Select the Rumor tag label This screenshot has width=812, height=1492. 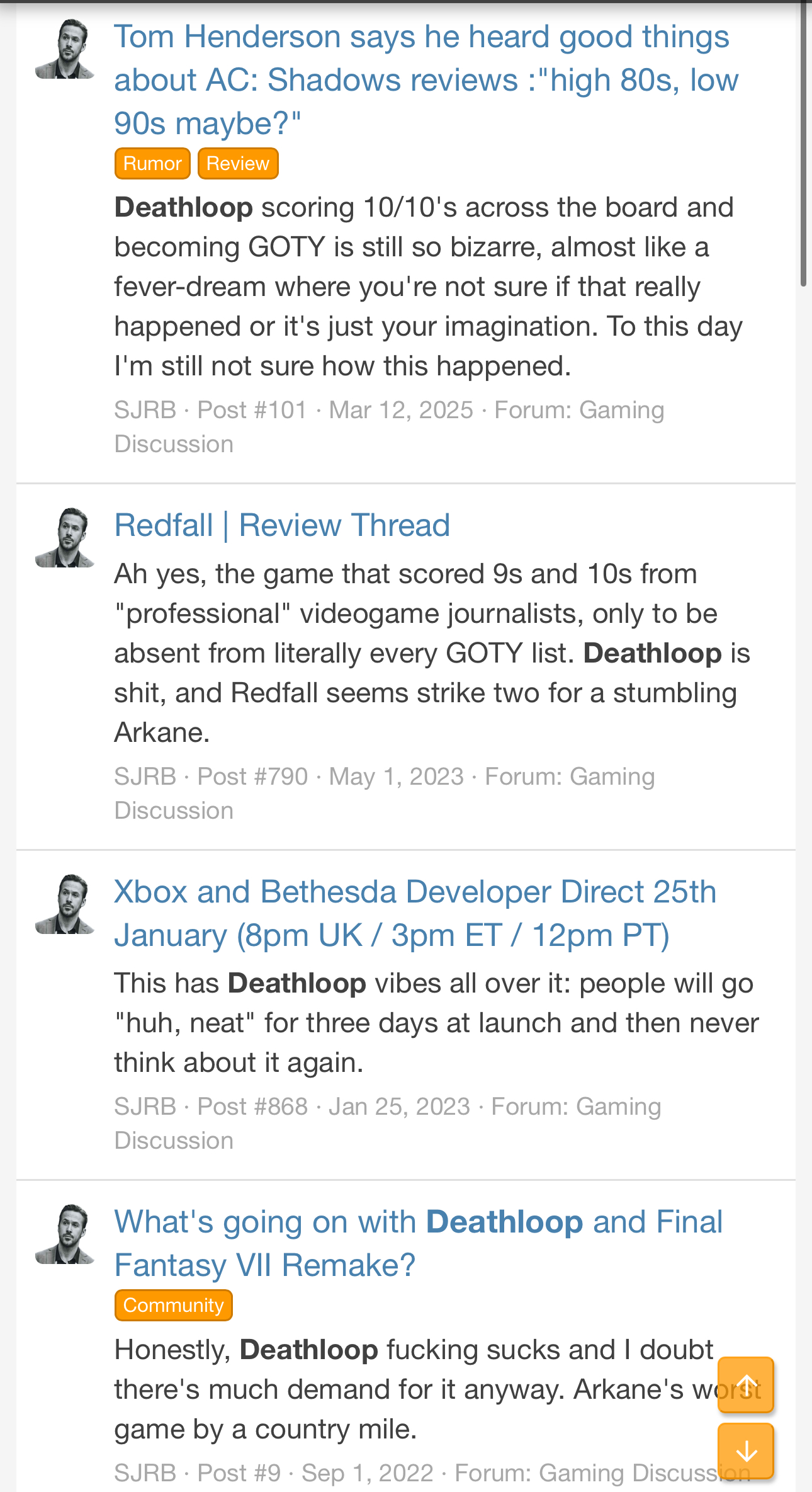(x=152, y=164)
